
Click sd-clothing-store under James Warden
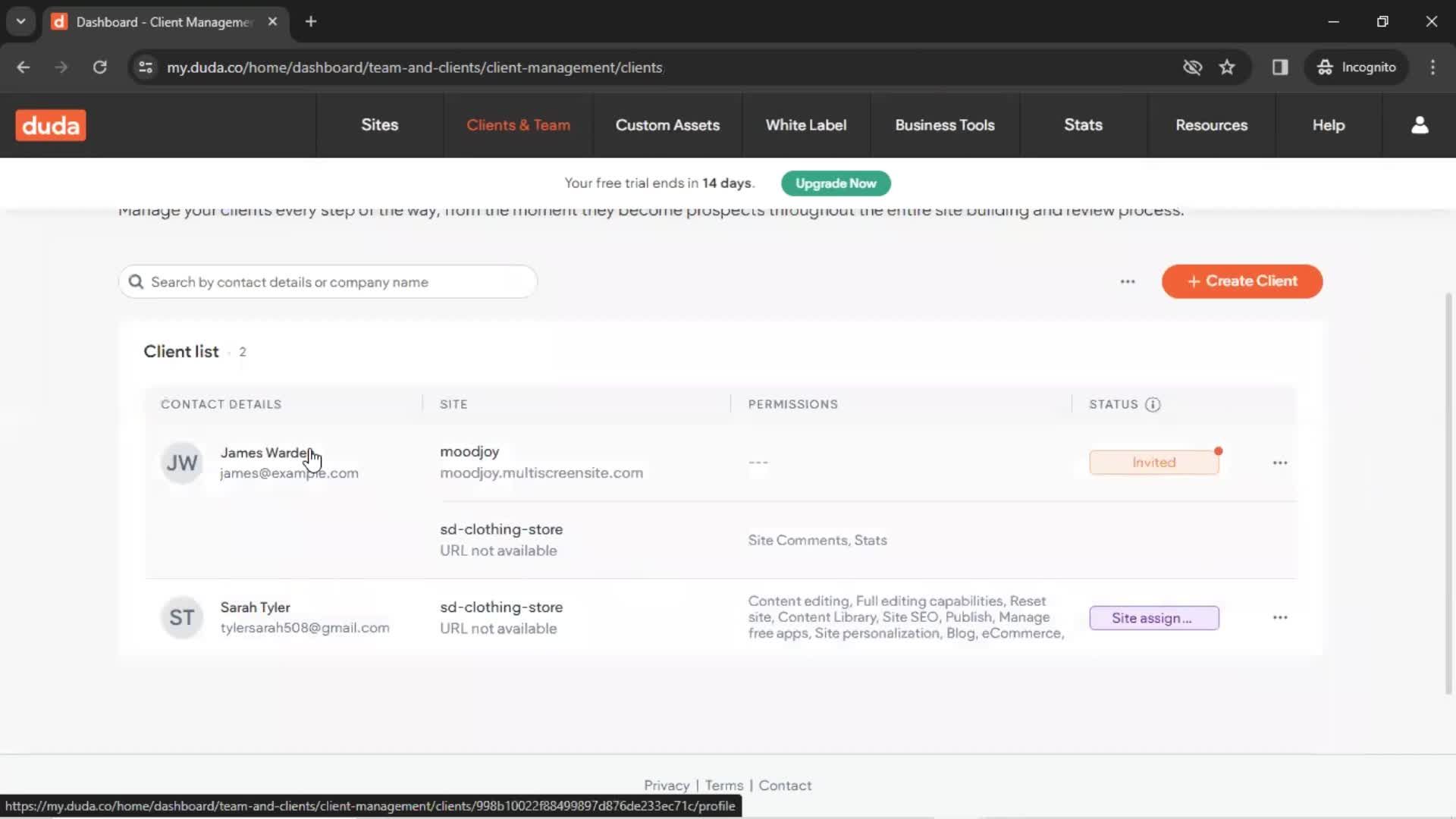501,529
